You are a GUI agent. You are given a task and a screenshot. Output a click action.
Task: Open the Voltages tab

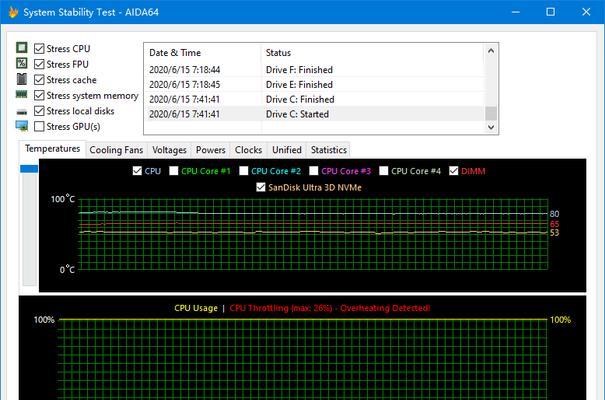[169, 150]
